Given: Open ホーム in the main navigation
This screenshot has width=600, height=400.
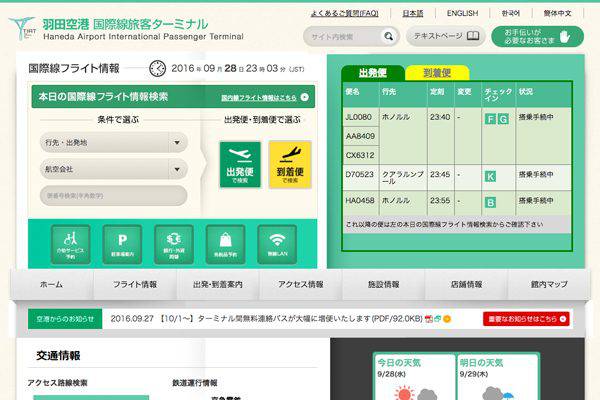Looking at the screenshot, I should click(51, 284).
